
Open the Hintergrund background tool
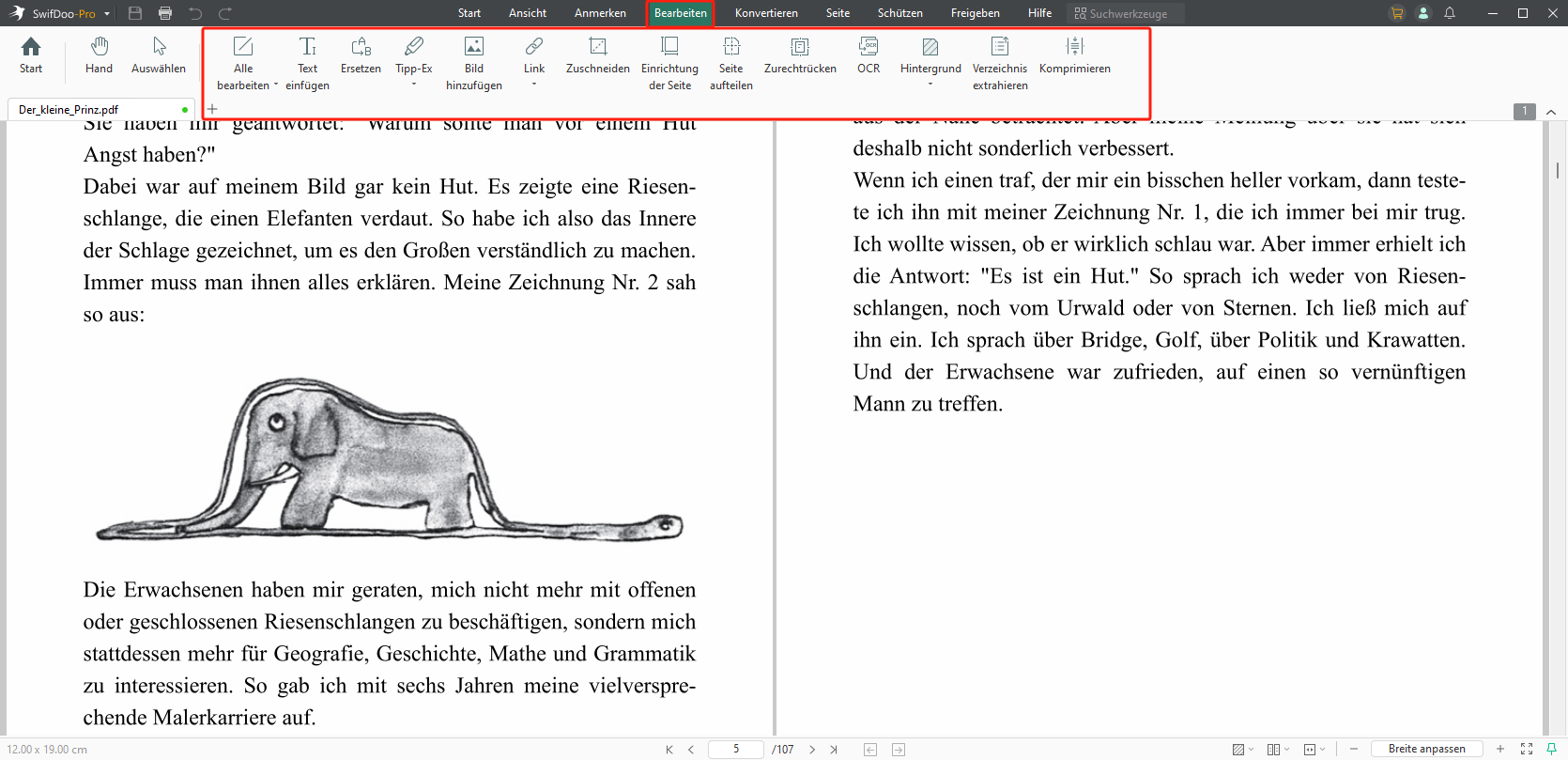930,55
